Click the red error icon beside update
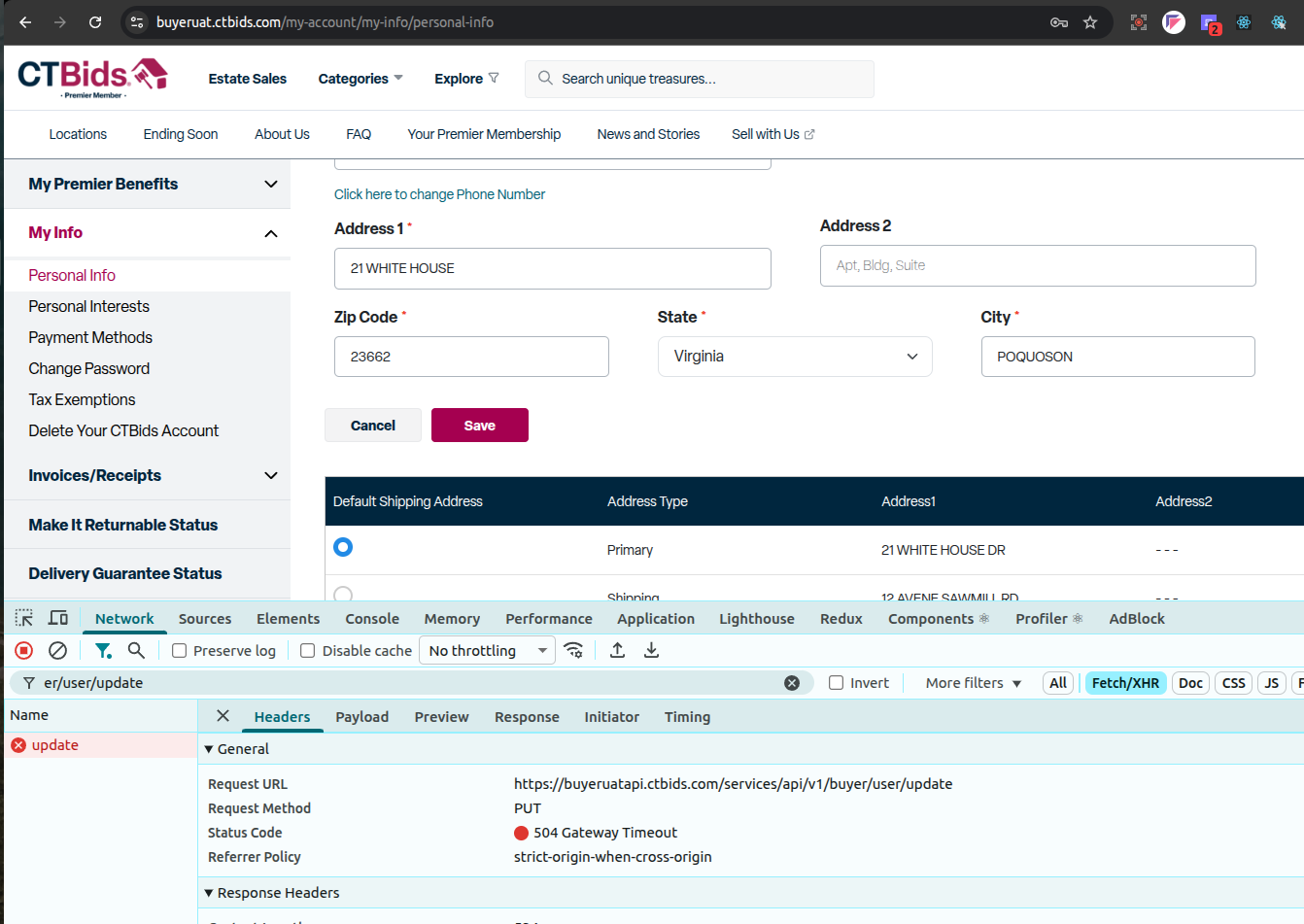The width and height of the screenshot is (1304, 924). [18, 745]
